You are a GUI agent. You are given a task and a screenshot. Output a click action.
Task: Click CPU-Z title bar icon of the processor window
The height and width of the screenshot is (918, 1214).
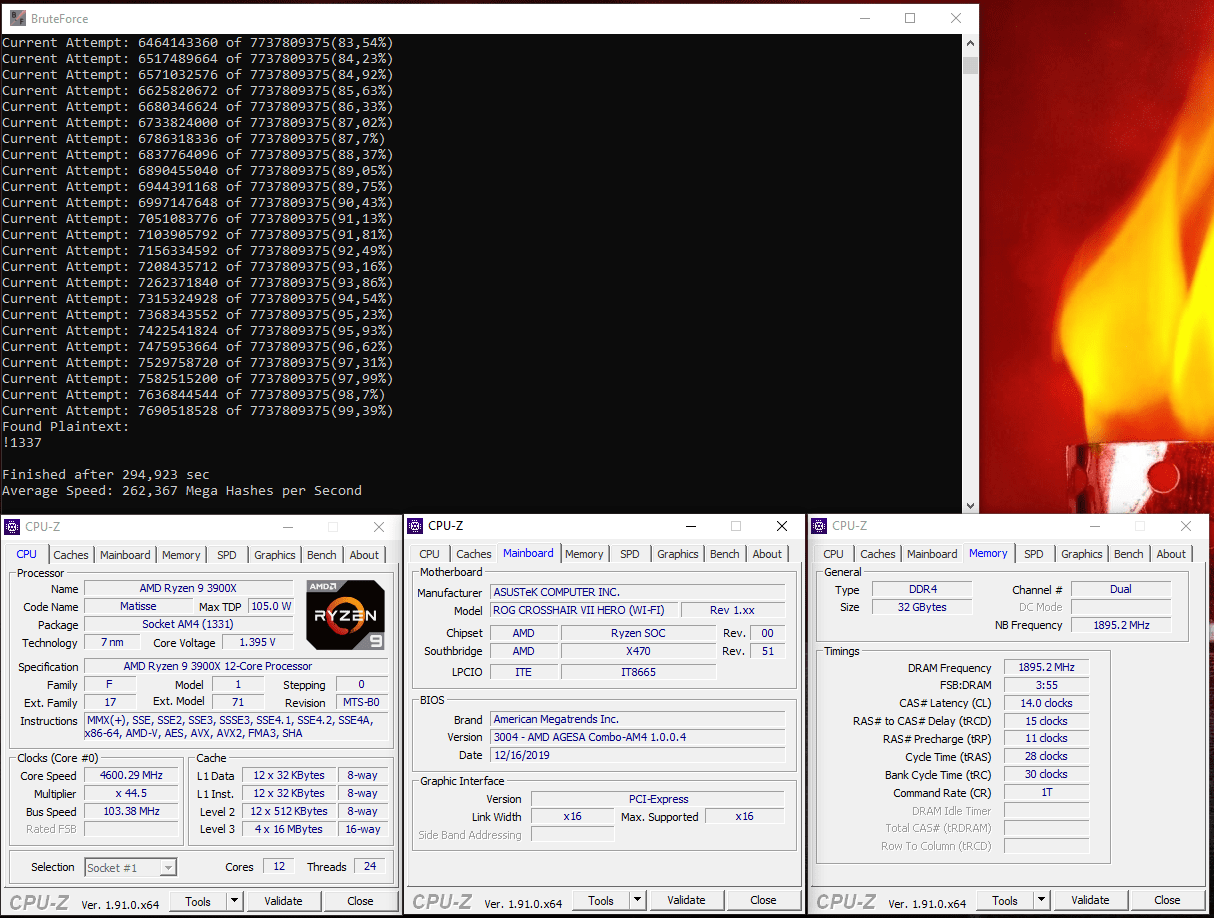click(13, 527)
